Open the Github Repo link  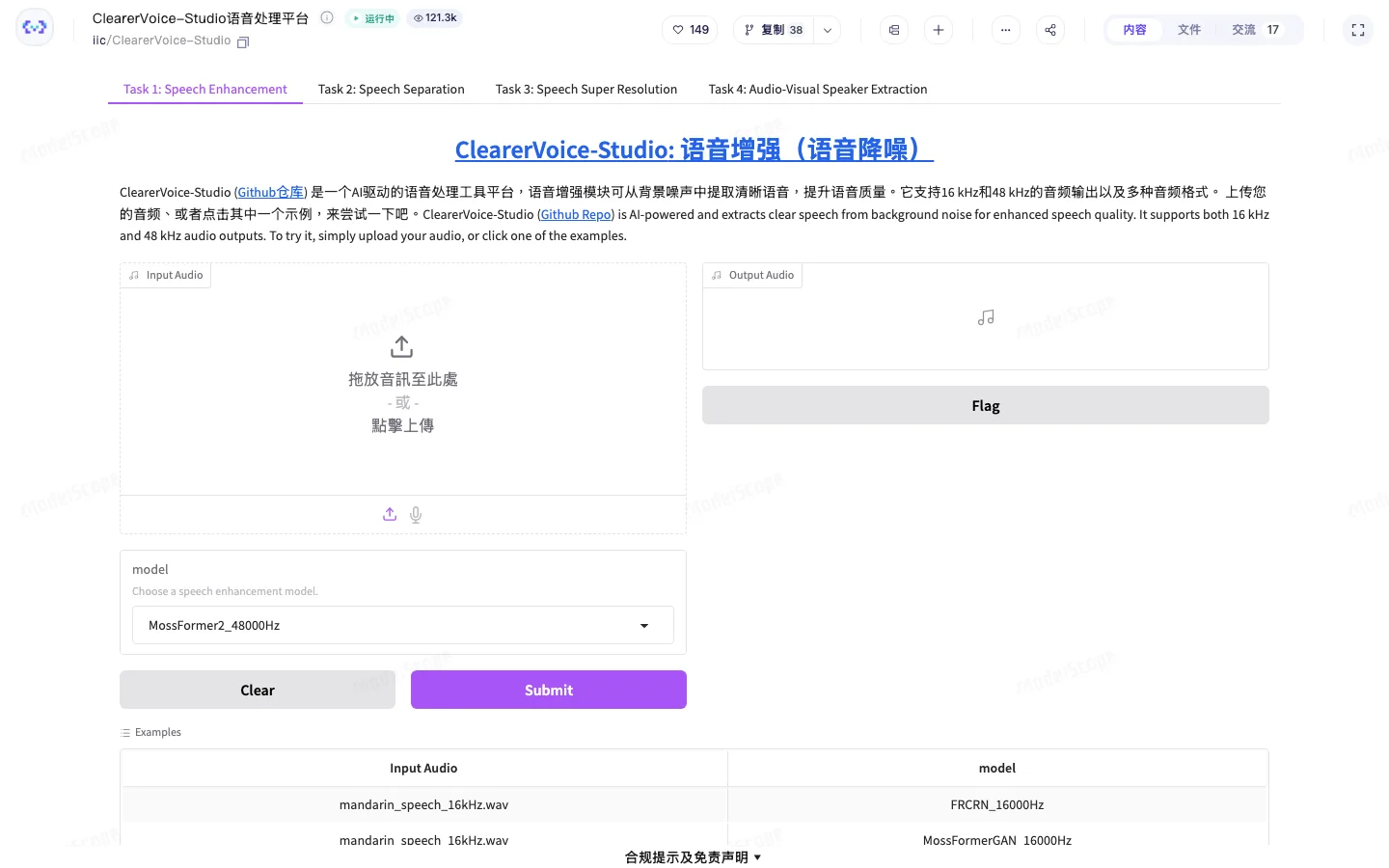[x=576, y=214]
